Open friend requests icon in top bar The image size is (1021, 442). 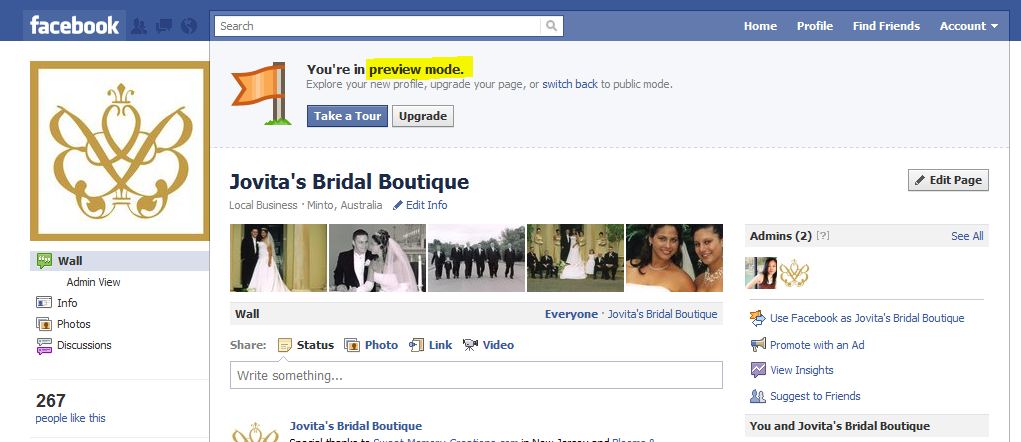[x=139, y=26]
